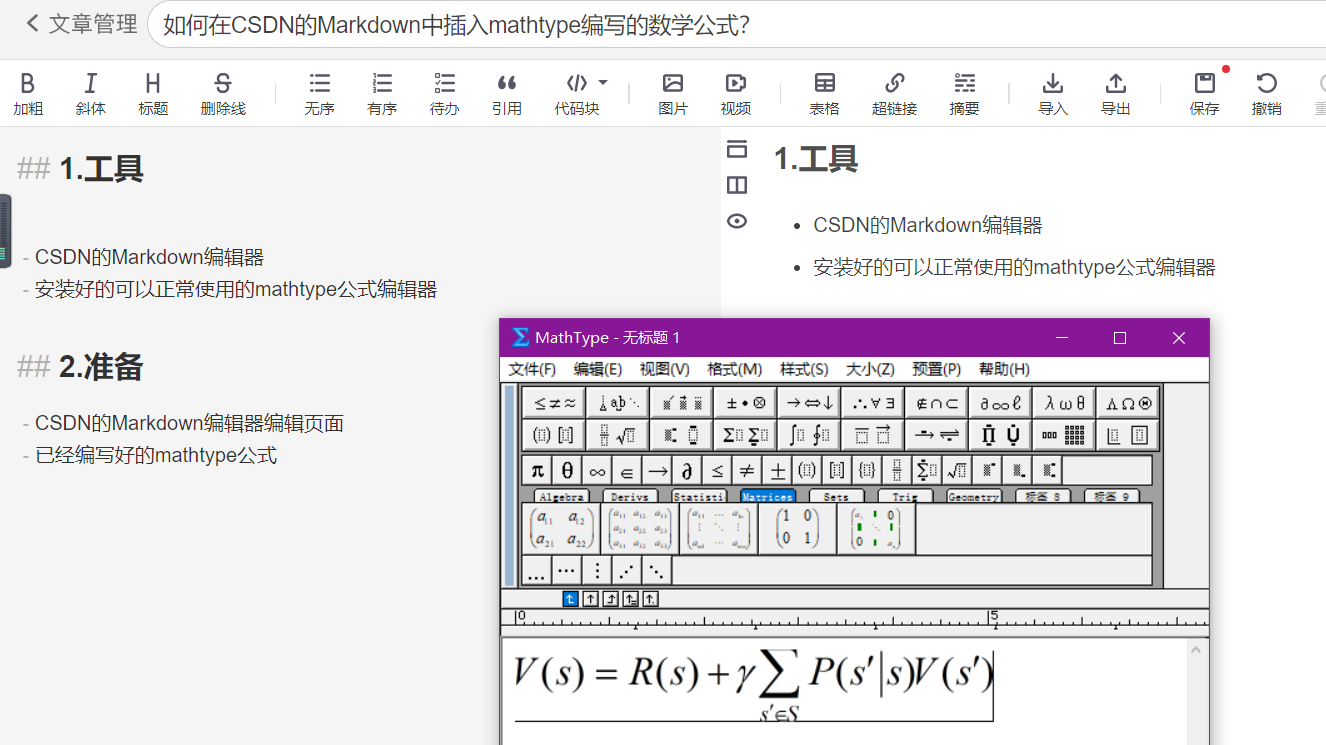Open fraction and radical templates palette
1326x745 pixels.
pyautogui.click(x=617, y=435)
